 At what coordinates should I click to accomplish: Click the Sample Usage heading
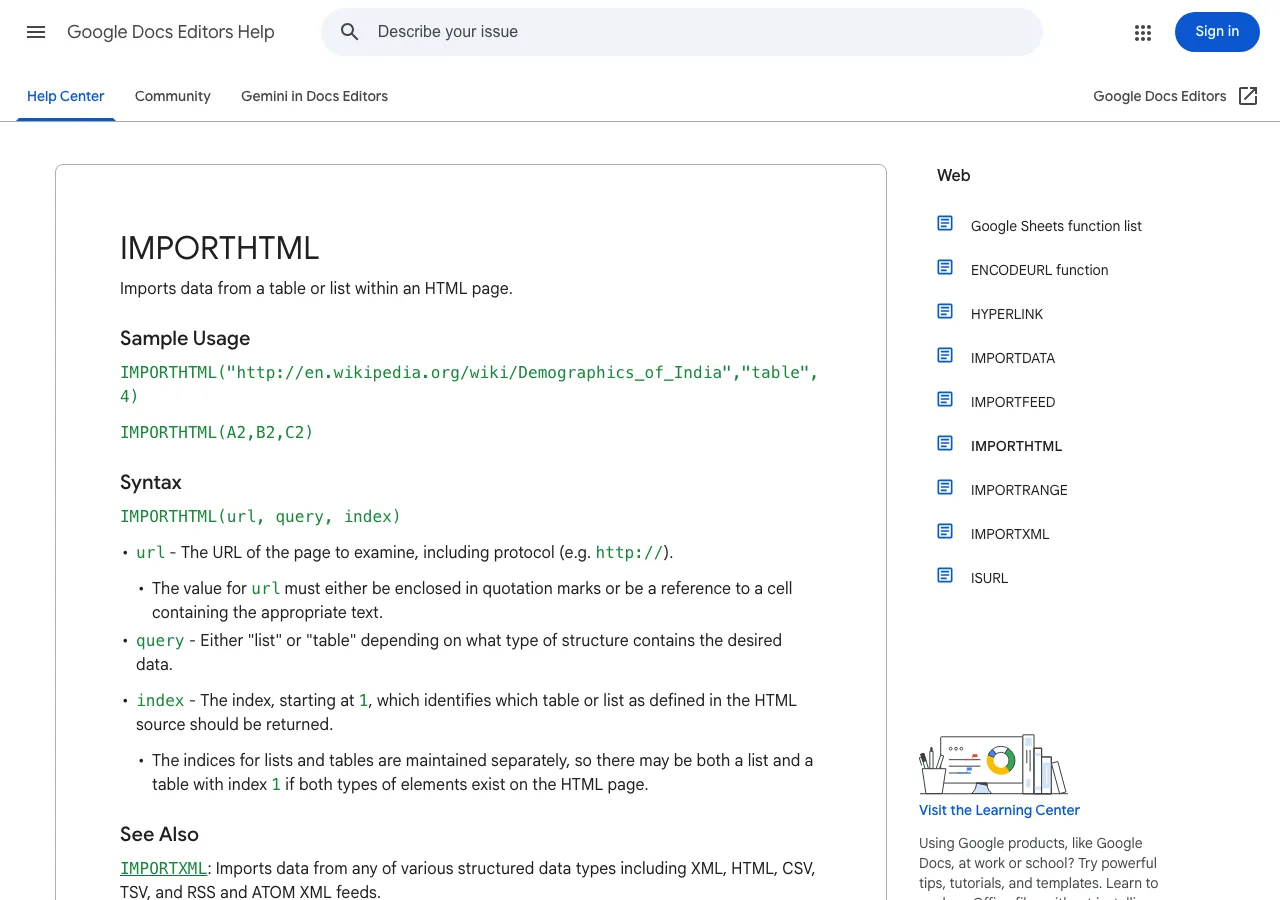tap(185, 338)
